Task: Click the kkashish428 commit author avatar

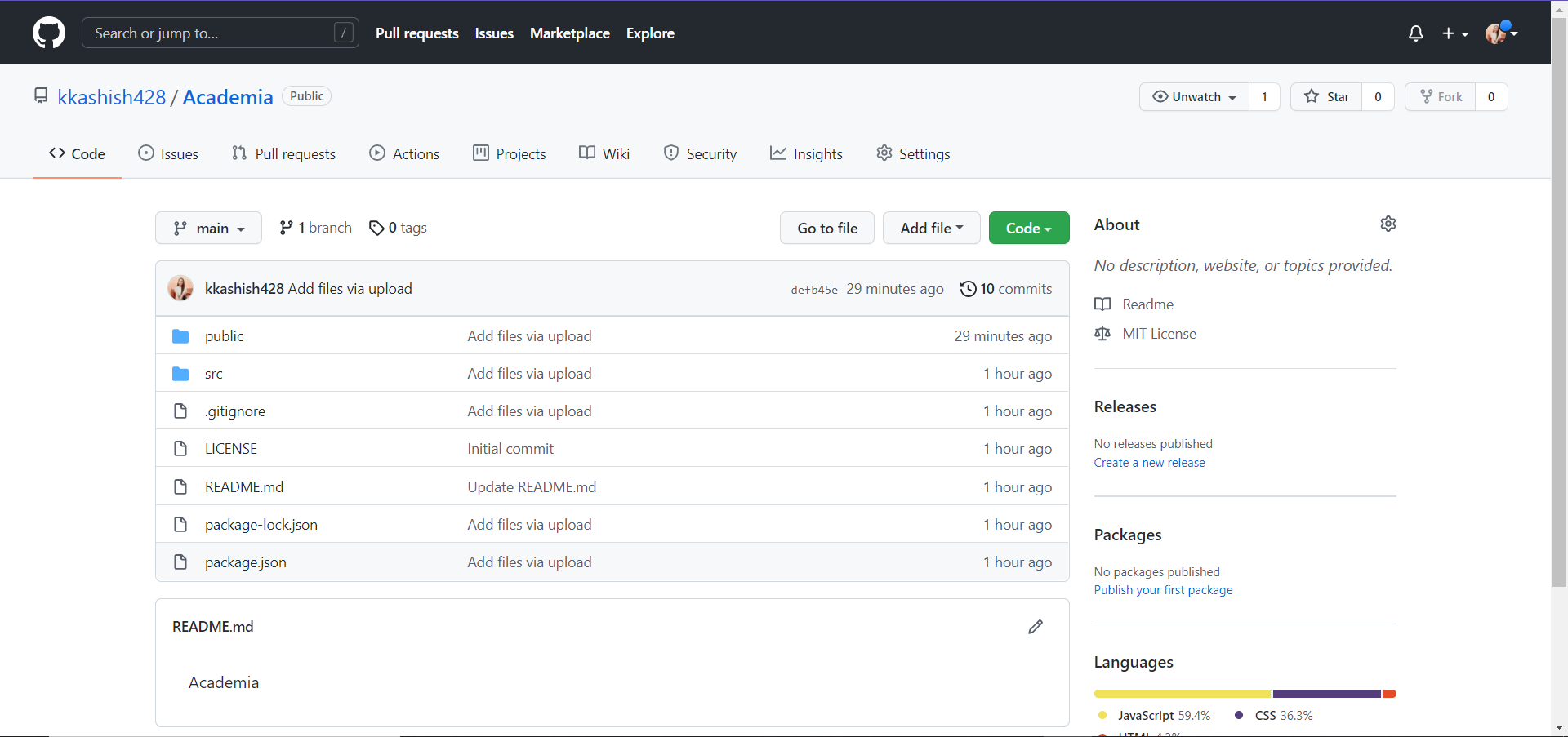Action: coord(180,288)
